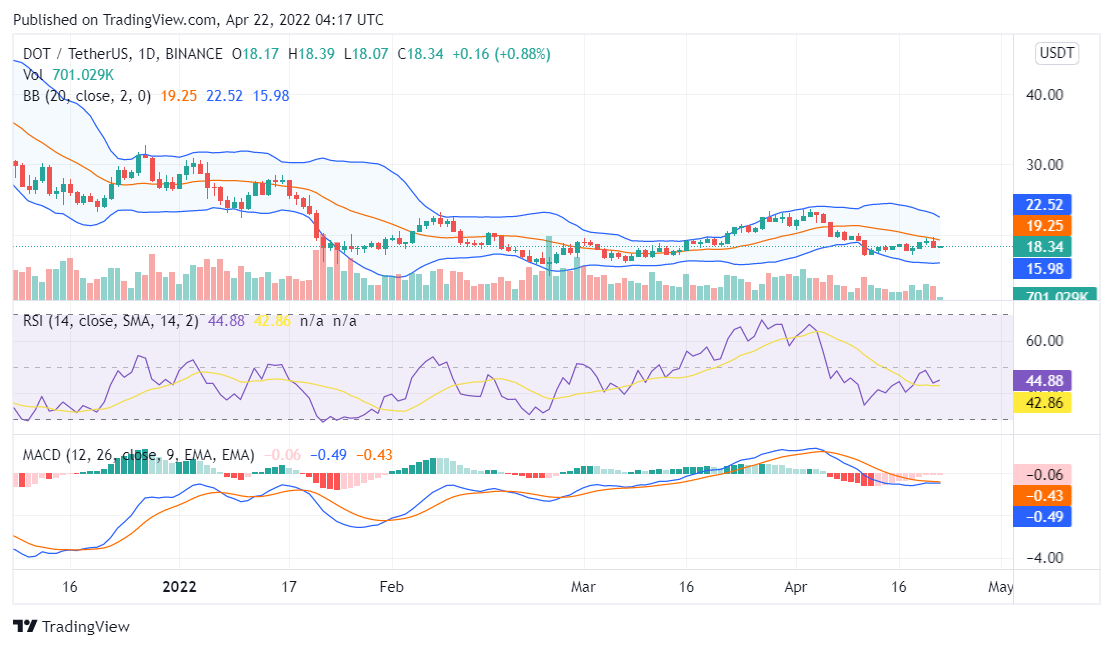Click the blue 22.52 upper band price tag
The height and width of the screenshot is (648, 1113).
[x=1042, y=205]
